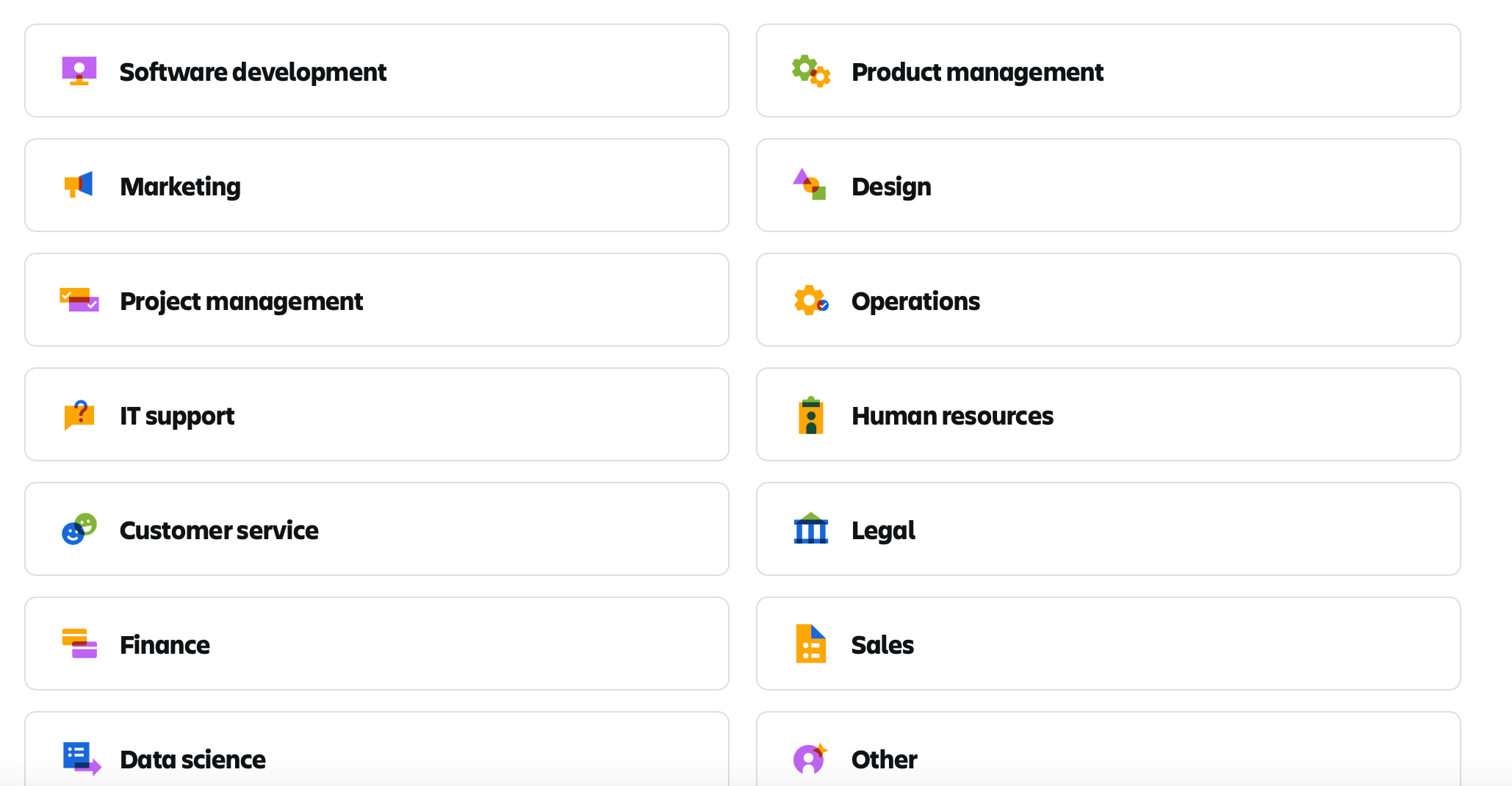Click the Human resources badge icon
This screenshot has width=1512, height=786.
811,416
